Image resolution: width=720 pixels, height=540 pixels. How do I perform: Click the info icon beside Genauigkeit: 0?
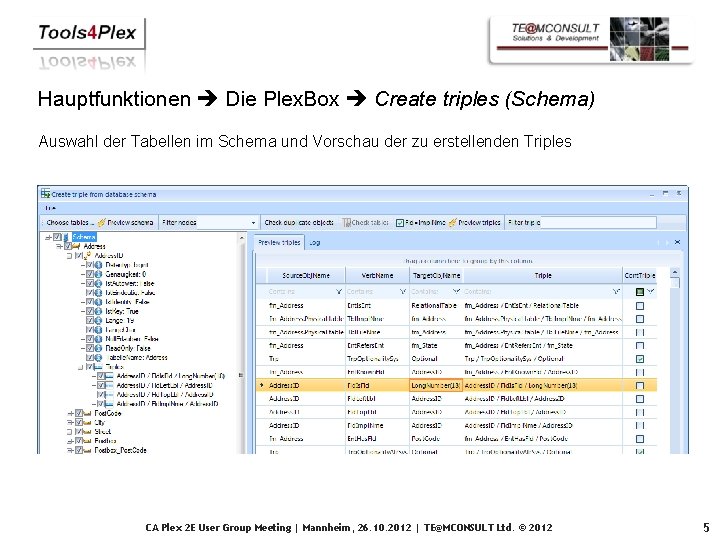tap(98, 274)
